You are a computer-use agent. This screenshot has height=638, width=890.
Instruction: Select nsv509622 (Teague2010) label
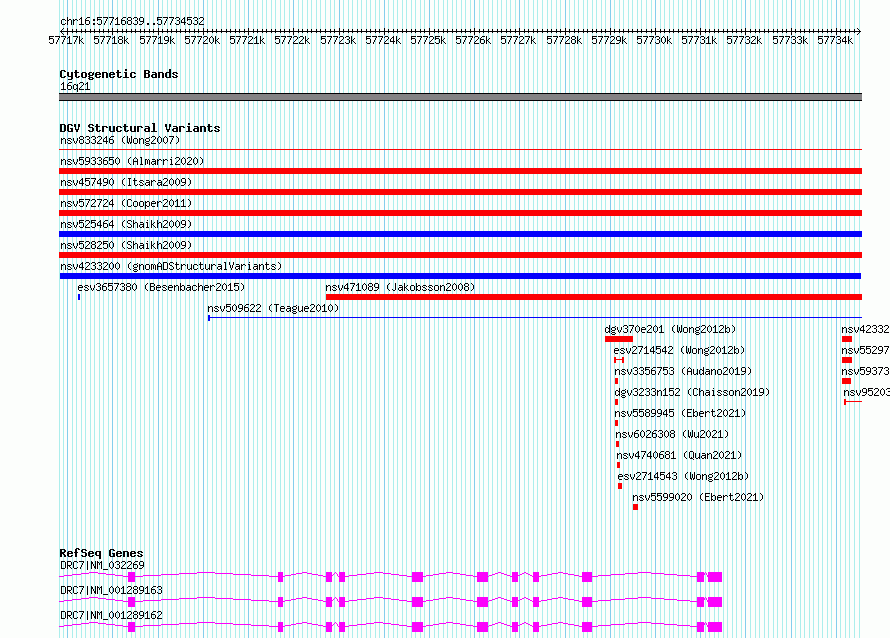coord(273,308)
